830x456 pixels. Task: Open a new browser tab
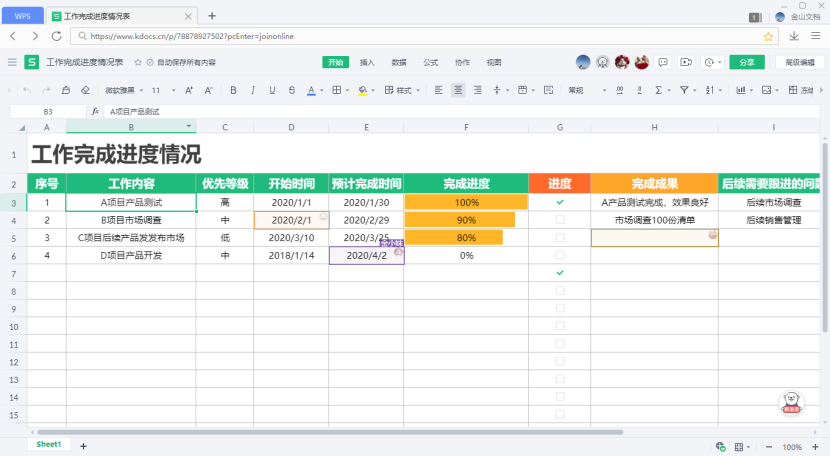tap(212, 16)
